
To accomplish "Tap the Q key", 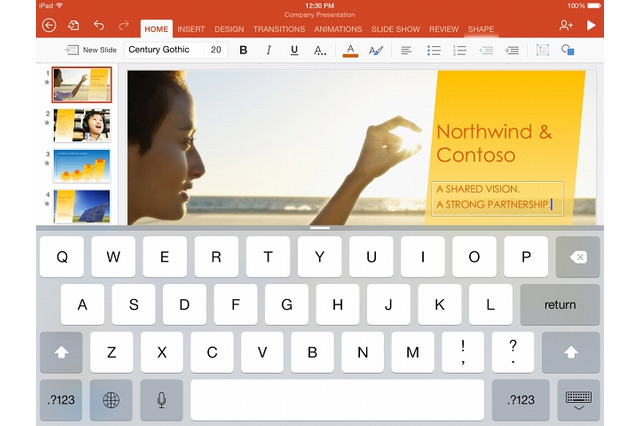I will point(62,257).
